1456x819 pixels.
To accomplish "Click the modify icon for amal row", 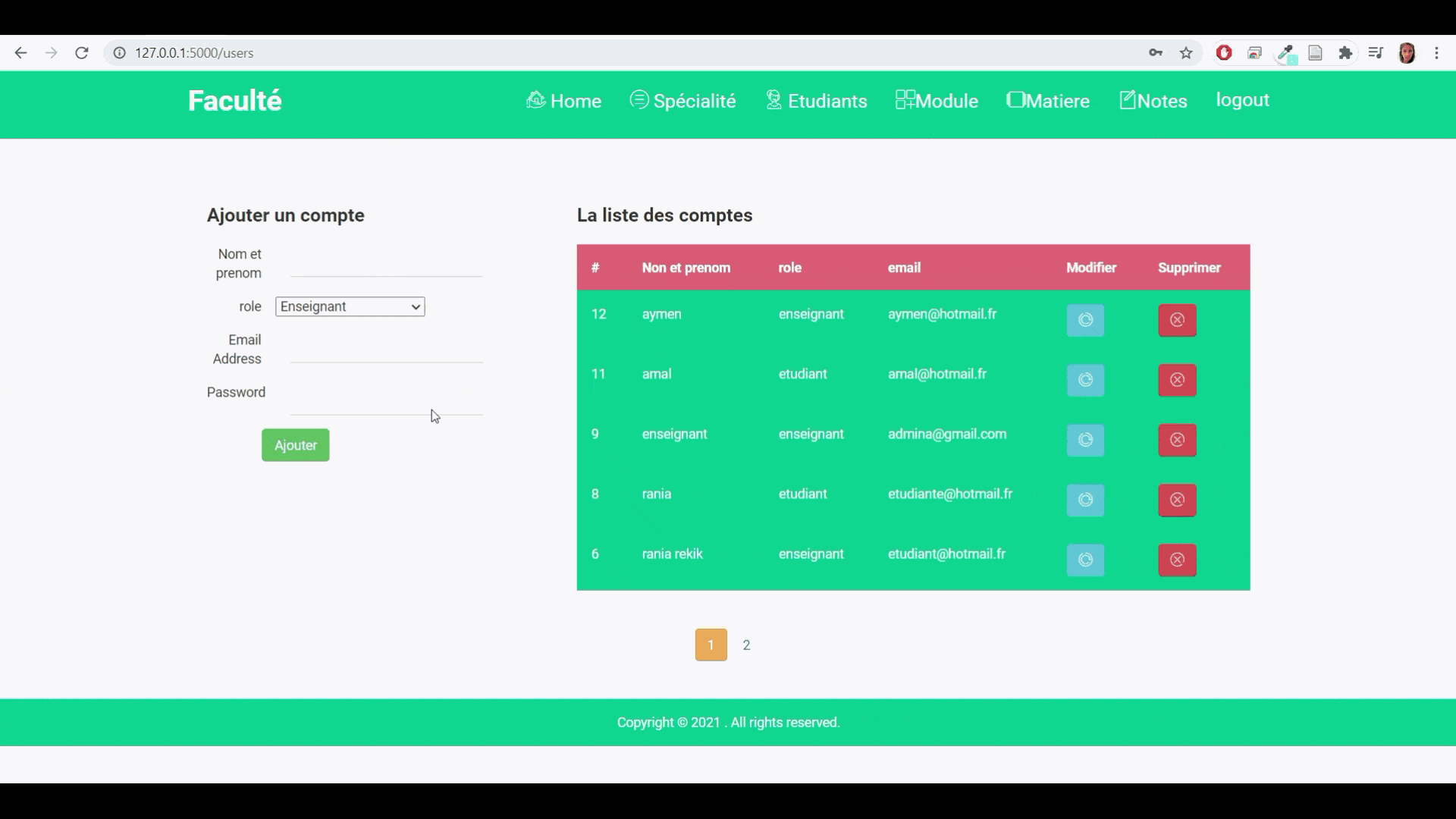I will [1085, 380].
